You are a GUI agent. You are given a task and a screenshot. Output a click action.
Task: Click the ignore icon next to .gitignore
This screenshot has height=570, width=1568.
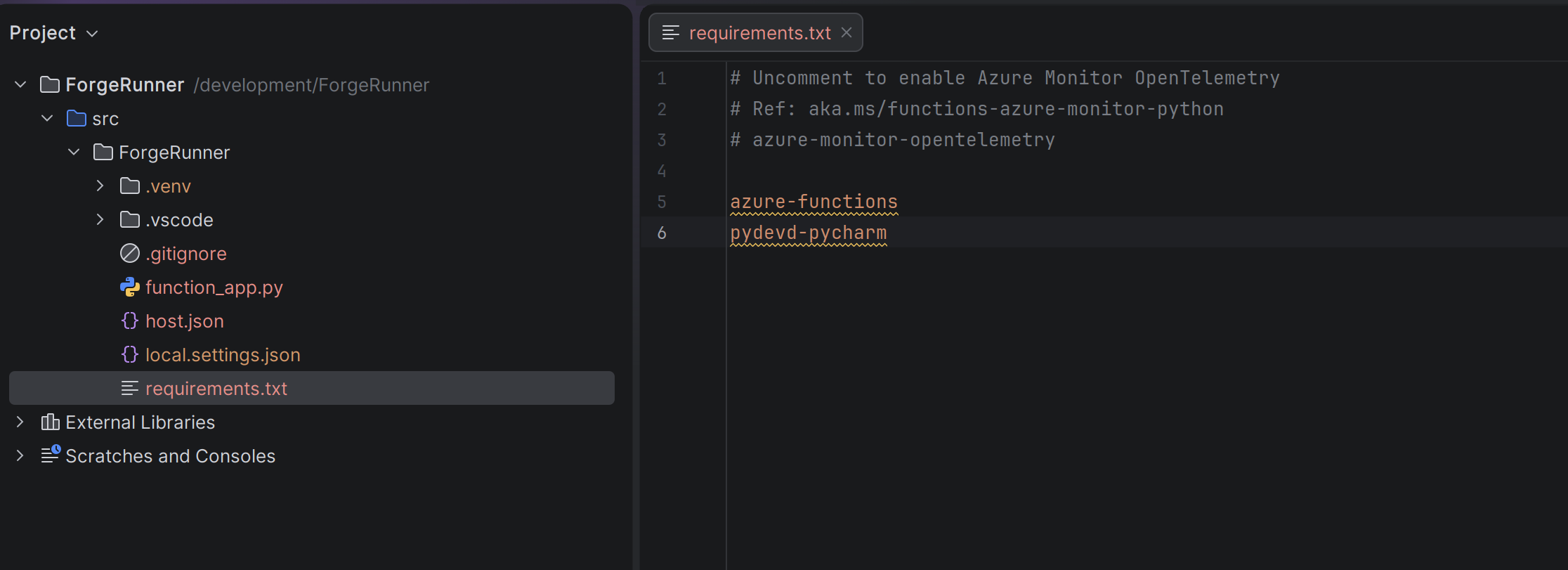130,253
